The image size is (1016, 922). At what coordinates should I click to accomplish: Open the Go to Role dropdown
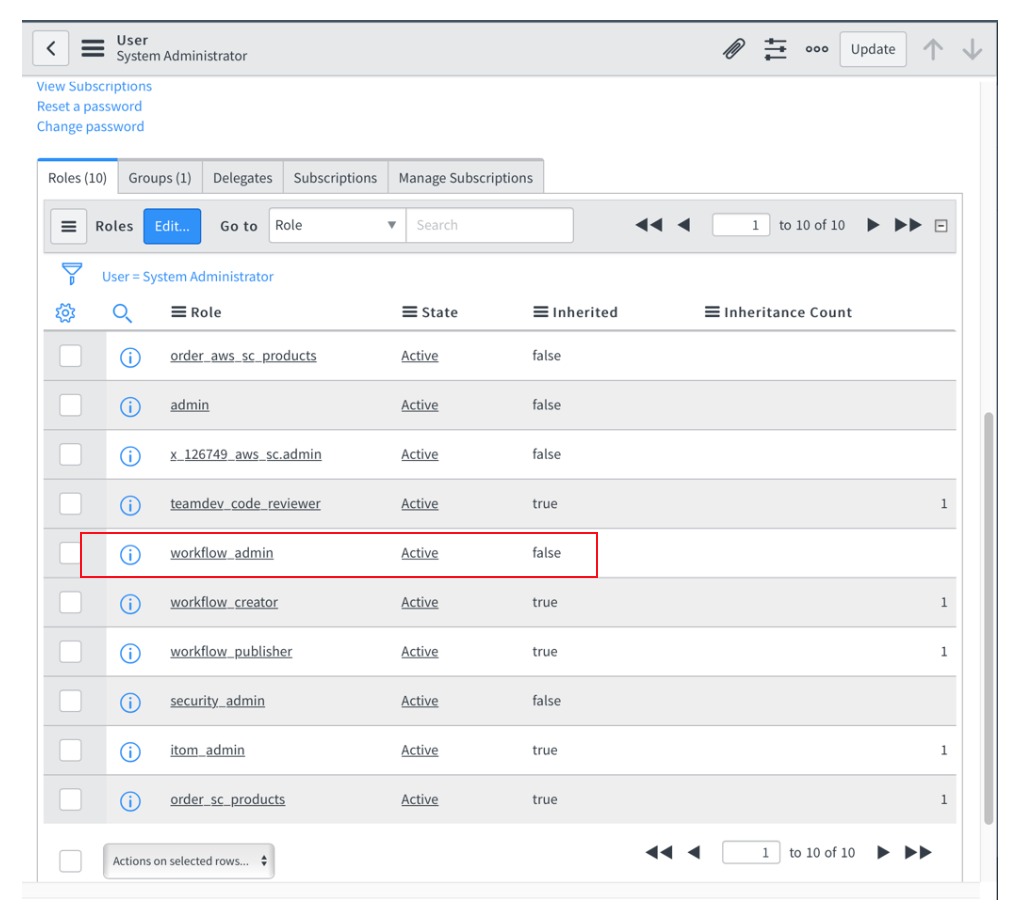coord(336,225)
